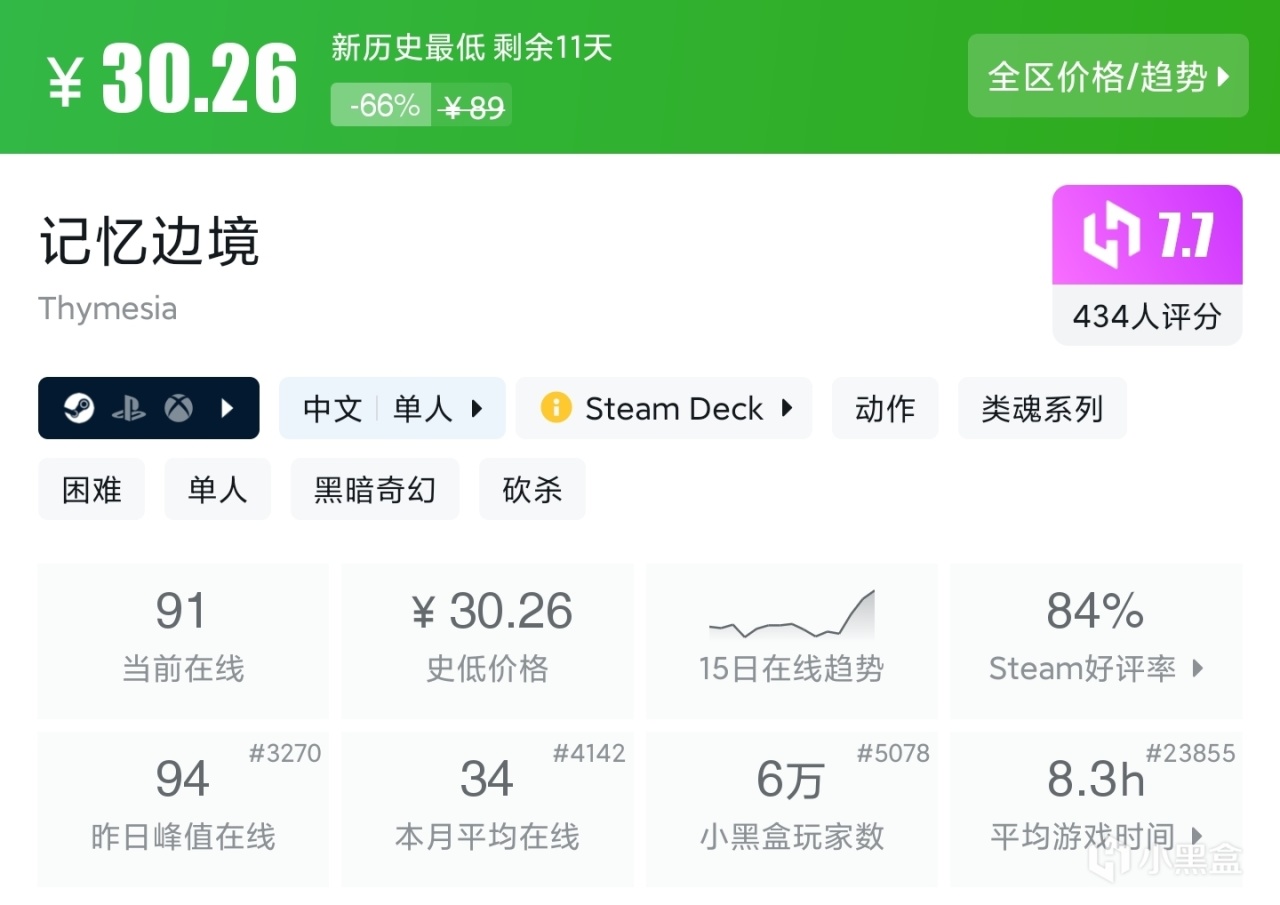View the 小黑盒玩家数 player count card
The height and width of the screenshot is (905, 1280).
click(791, 808)
